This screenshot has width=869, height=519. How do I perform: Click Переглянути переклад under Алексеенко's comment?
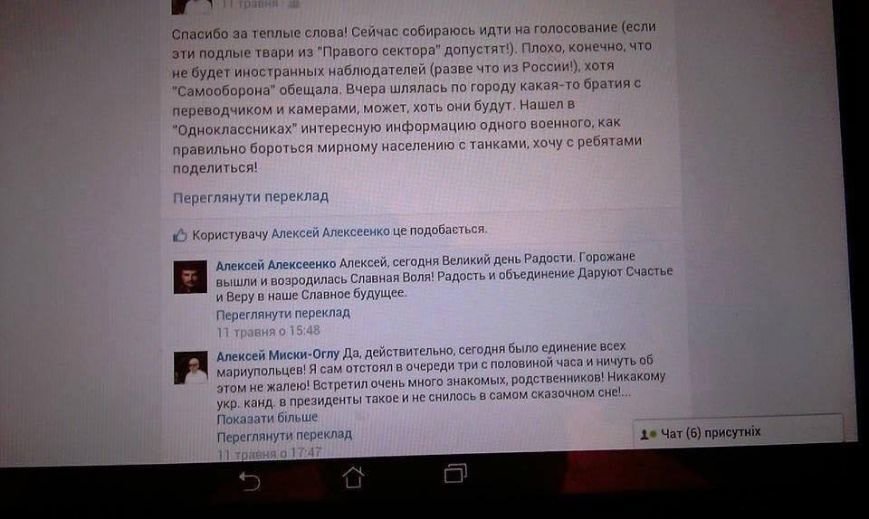[283, 314]
